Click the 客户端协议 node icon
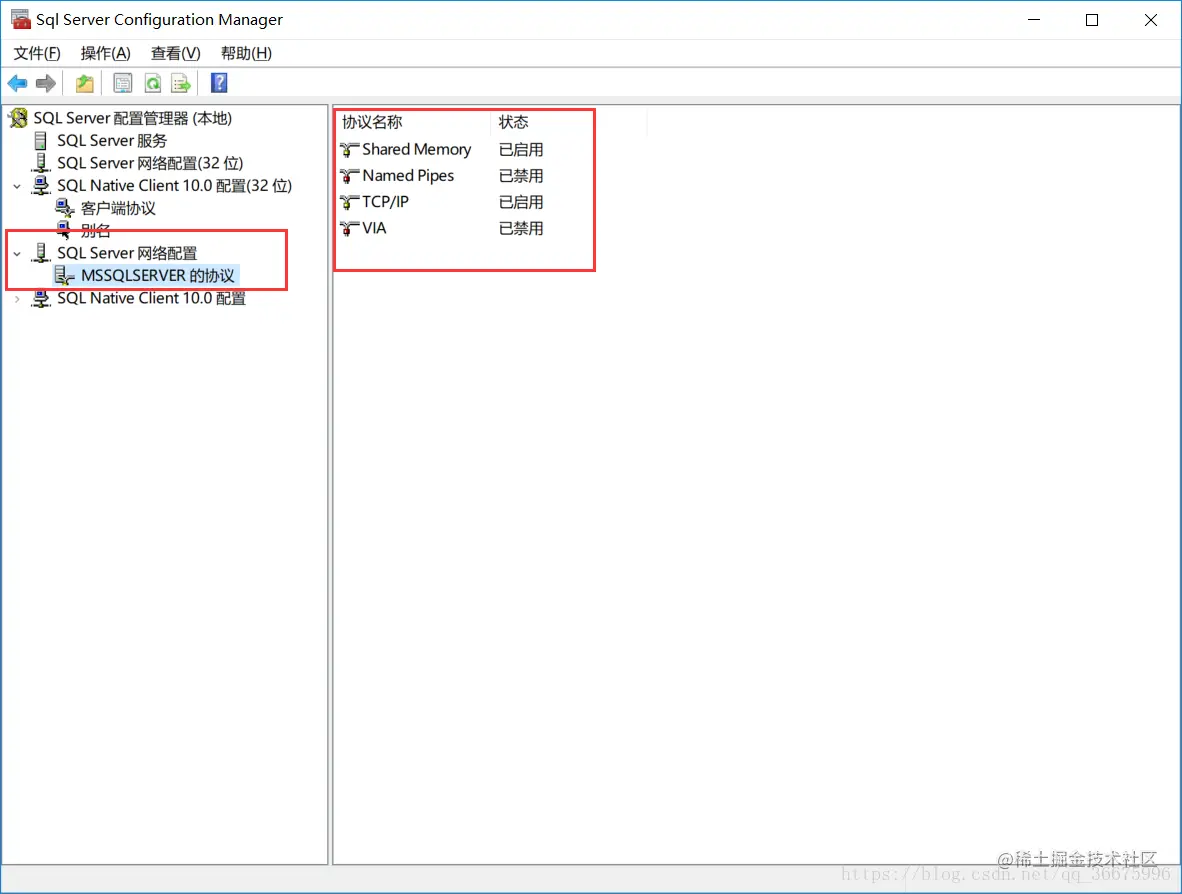 tap(65, 208)
